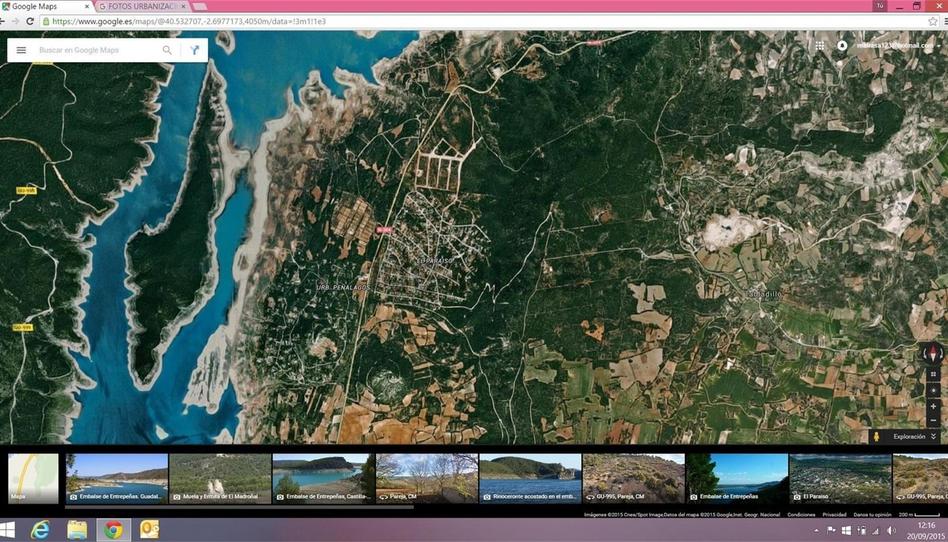
Task: Zoom in with the plus button
Action: (934, 404)
